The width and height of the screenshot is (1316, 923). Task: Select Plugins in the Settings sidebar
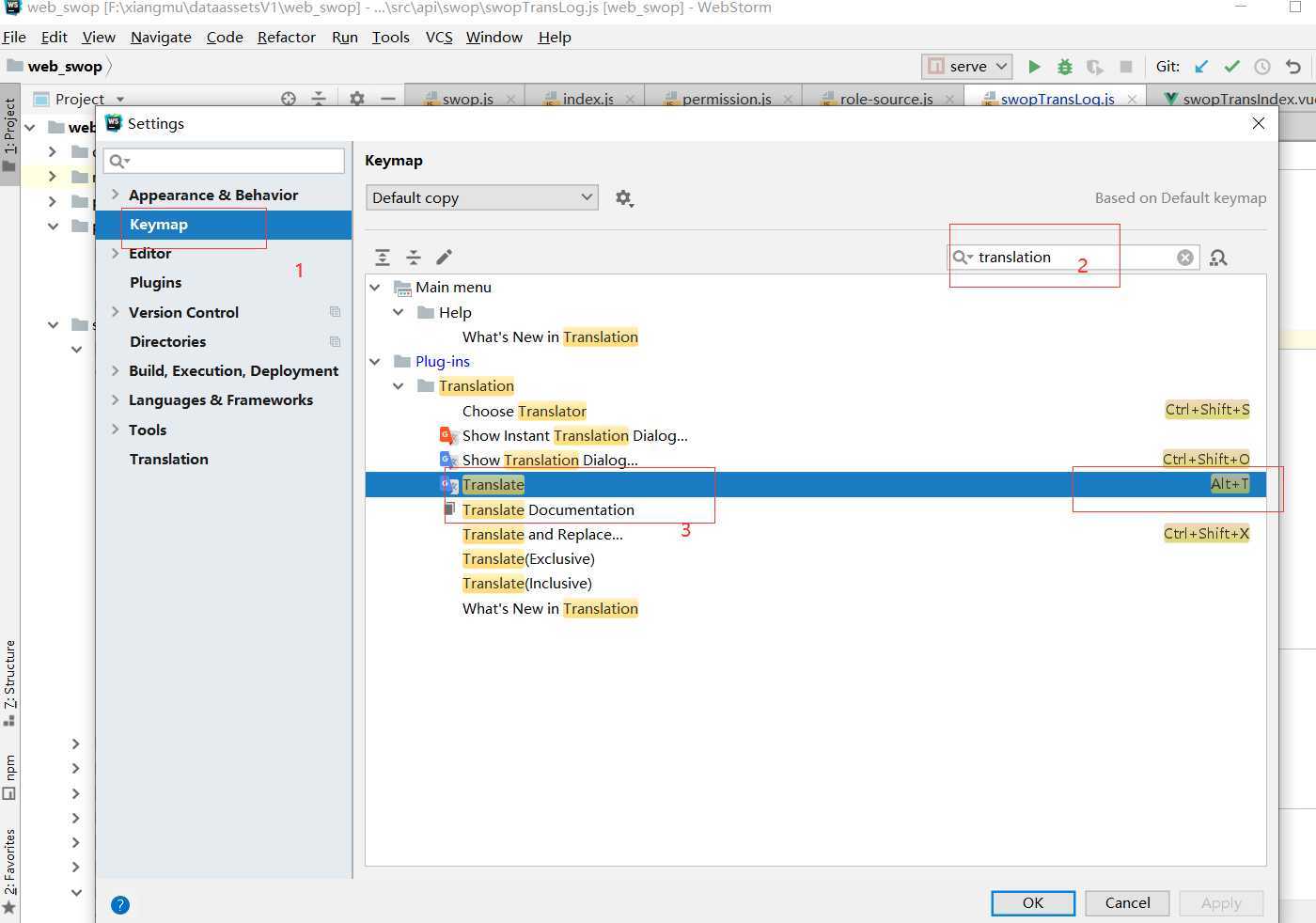tap(155, 283)
